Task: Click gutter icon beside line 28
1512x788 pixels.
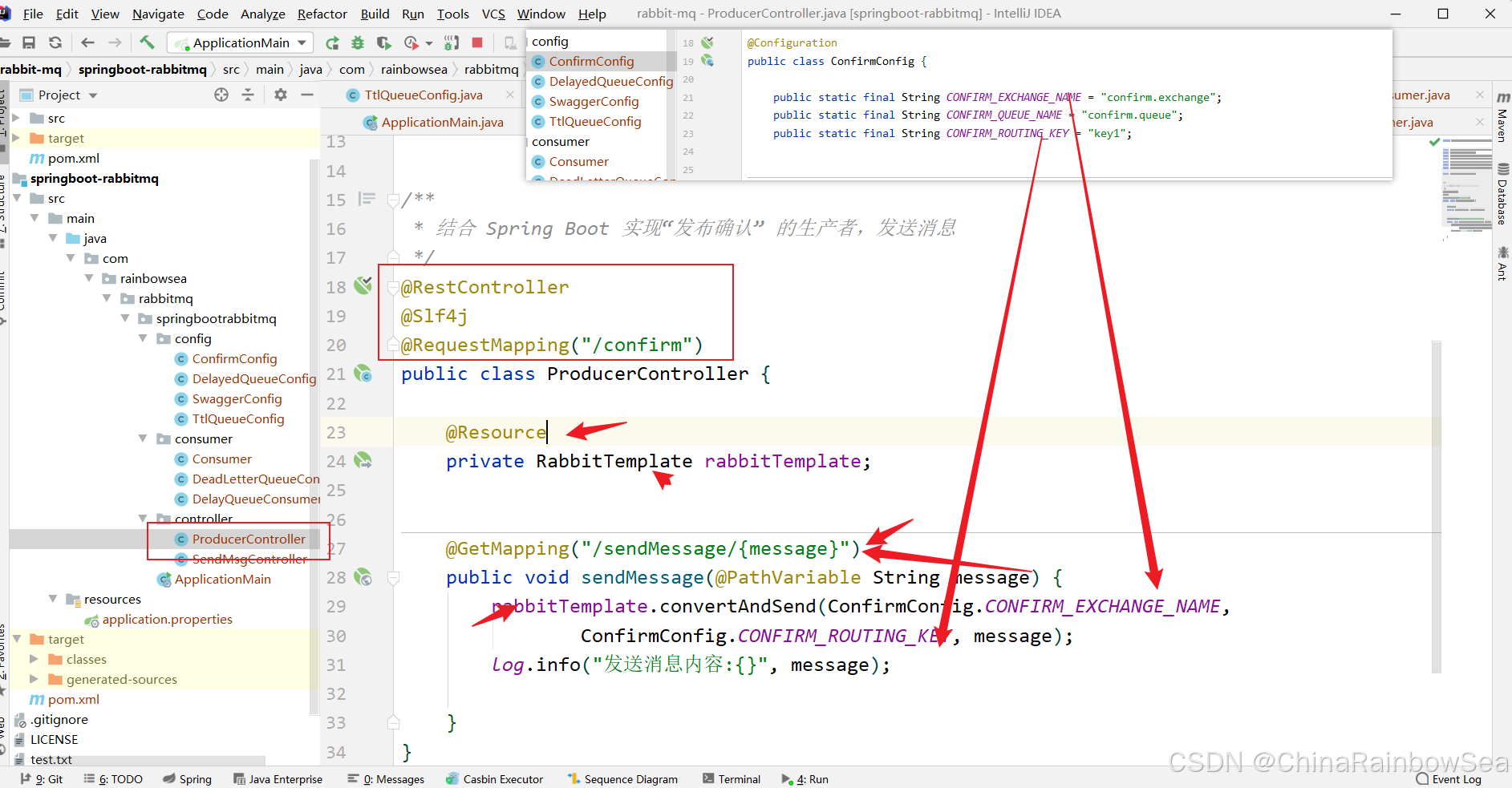Action: pos(363,577)
